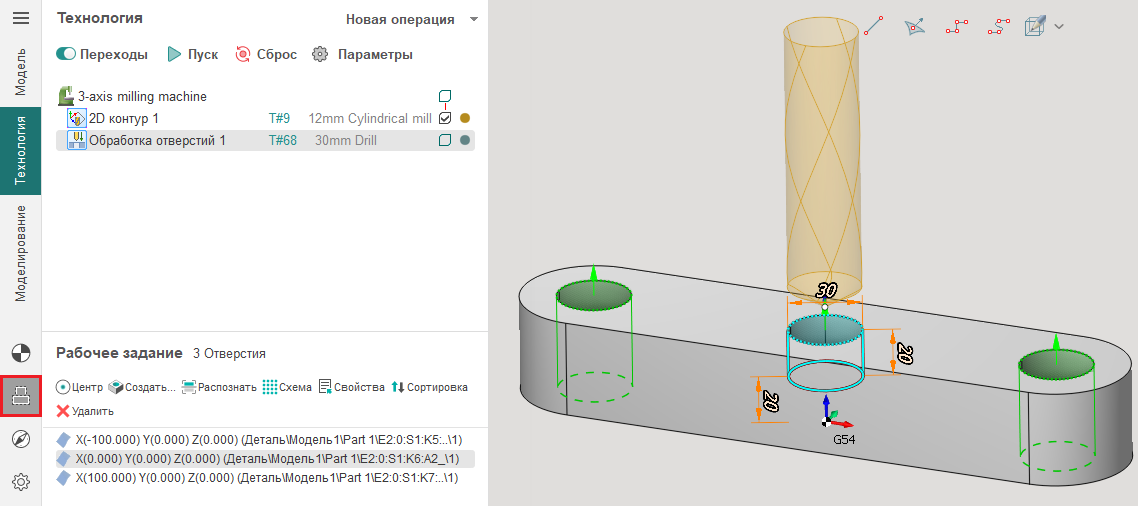1138x506 pixels.
Task: Click the settings gear in left sidebar
Action: tap(20, 482)
